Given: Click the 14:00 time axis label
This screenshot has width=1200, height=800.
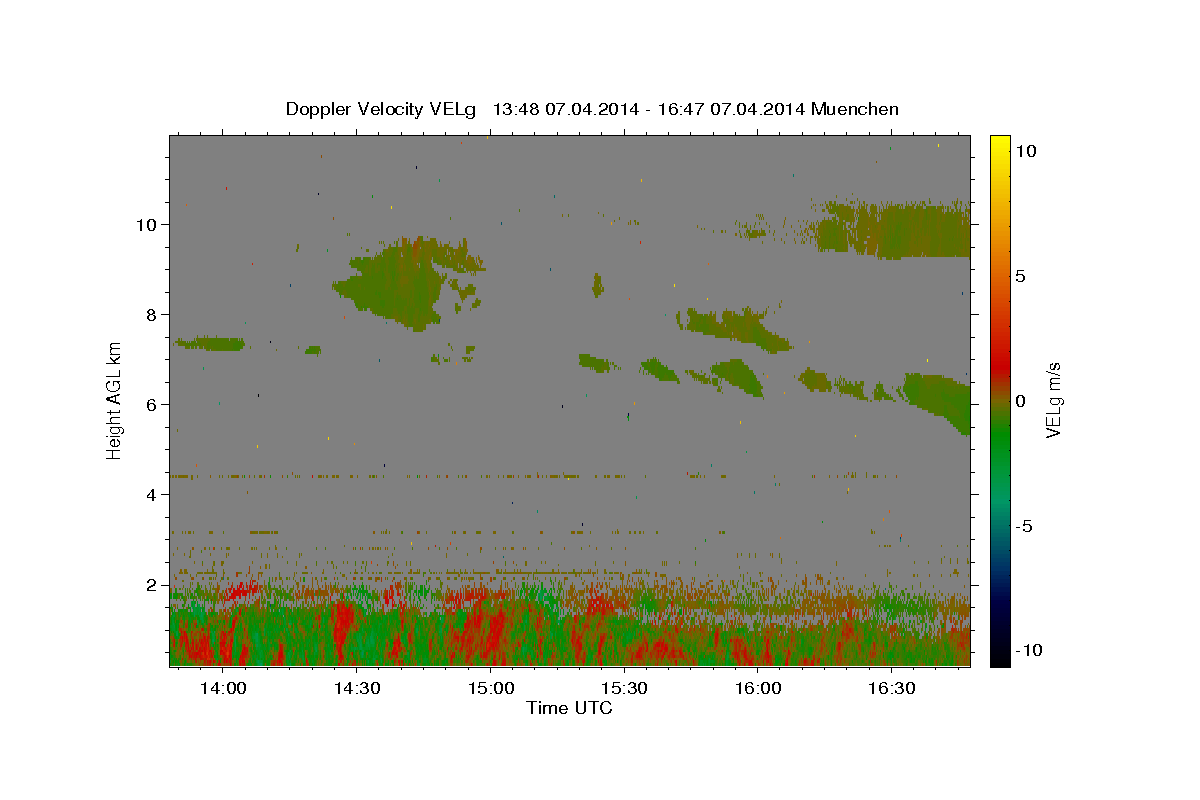Looking at the screenshot, I should click(x=223, y=689).
